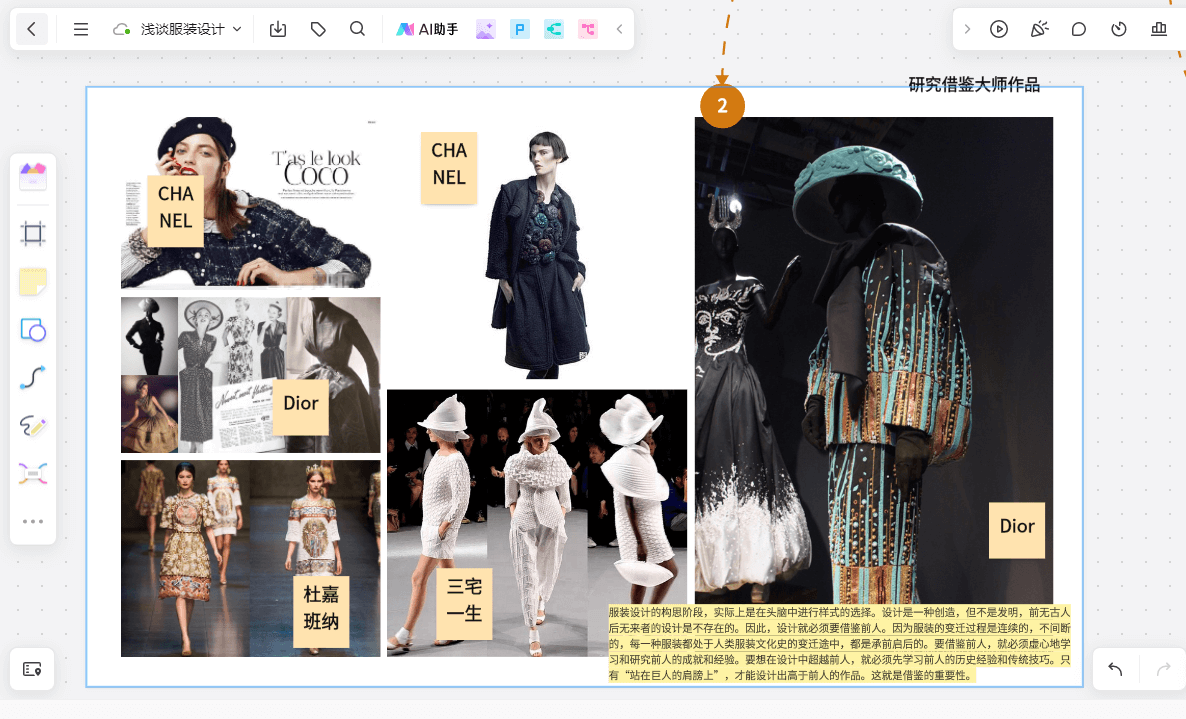Select the mind map node tool
Viewport: 1186px width, 719px height.
tap(33, 474)
